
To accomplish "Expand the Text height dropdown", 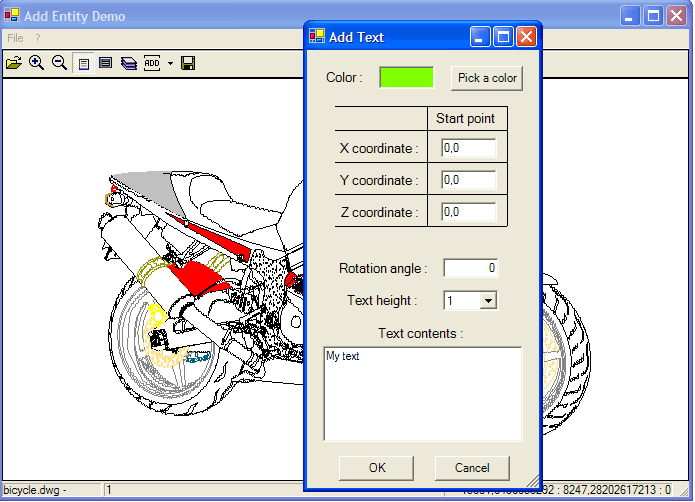I will click(488, 300).
